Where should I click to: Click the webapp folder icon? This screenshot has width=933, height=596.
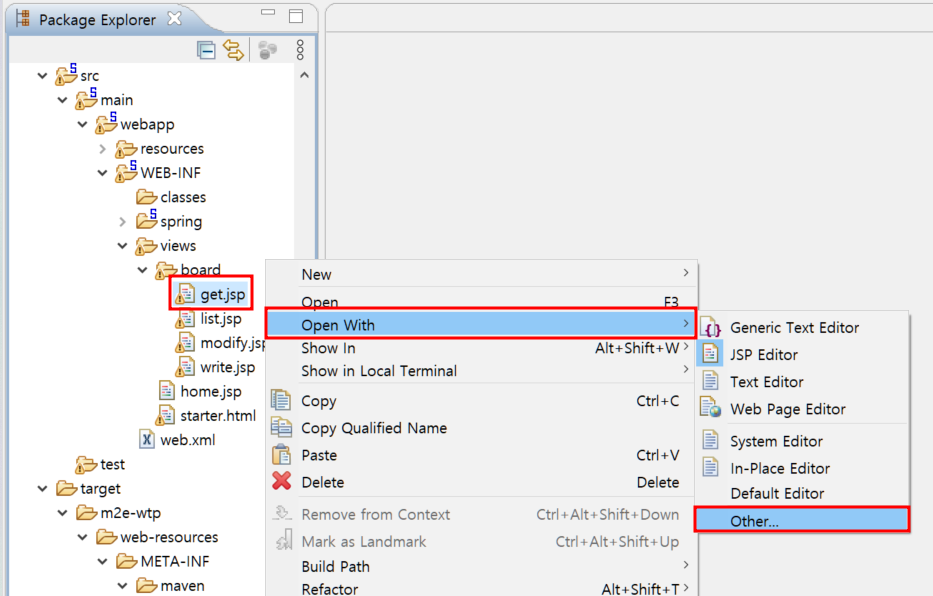pos(106,123)
